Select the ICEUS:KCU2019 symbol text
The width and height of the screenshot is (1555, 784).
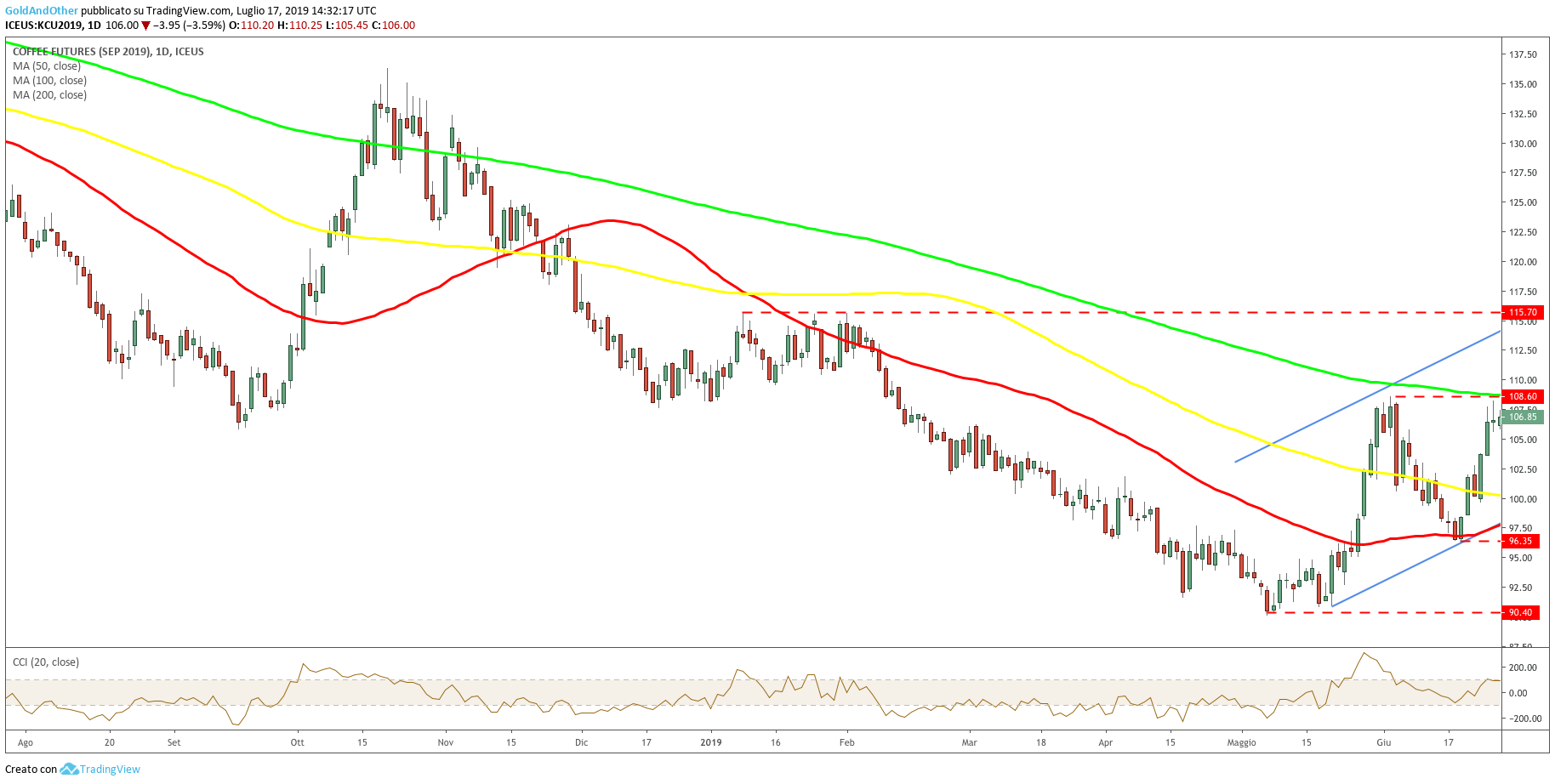pyautogui.click(x=43, y=26)
